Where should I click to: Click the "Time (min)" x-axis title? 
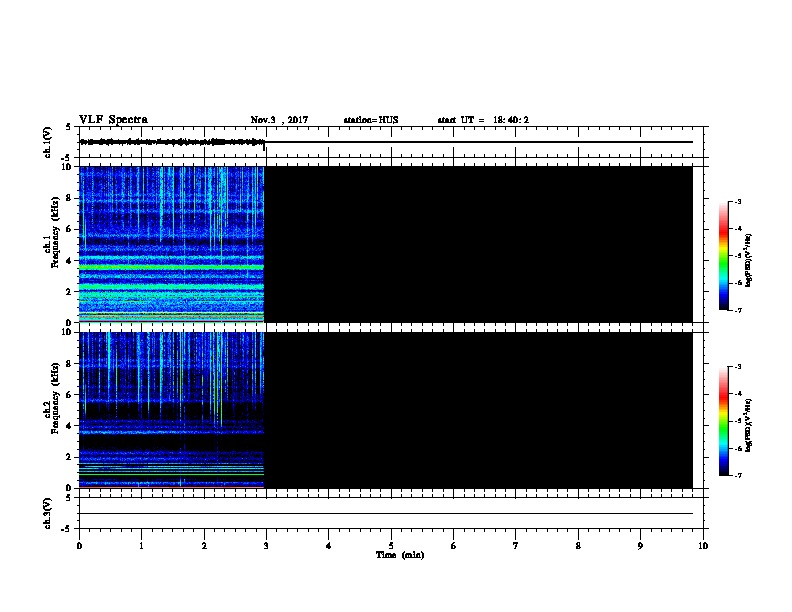(x=400, y=555)
